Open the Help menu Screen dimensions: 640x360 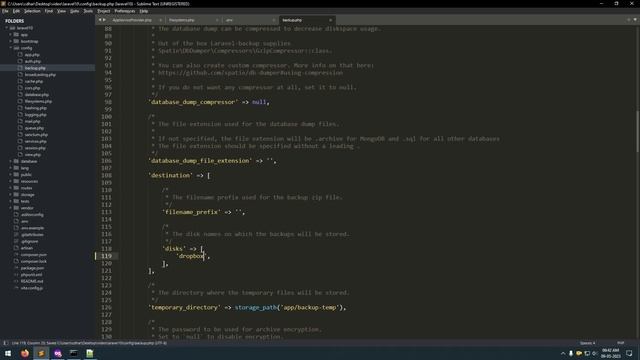144,11
